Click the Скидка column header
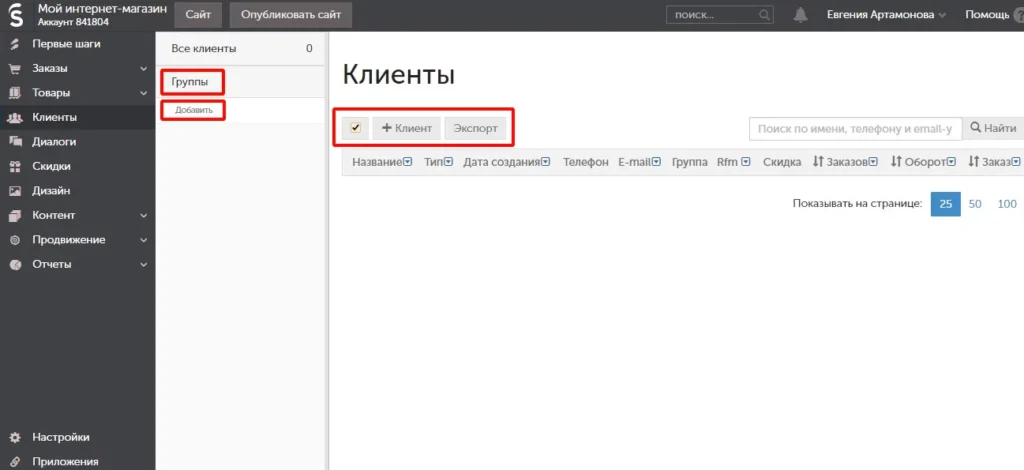 (782, 162)
